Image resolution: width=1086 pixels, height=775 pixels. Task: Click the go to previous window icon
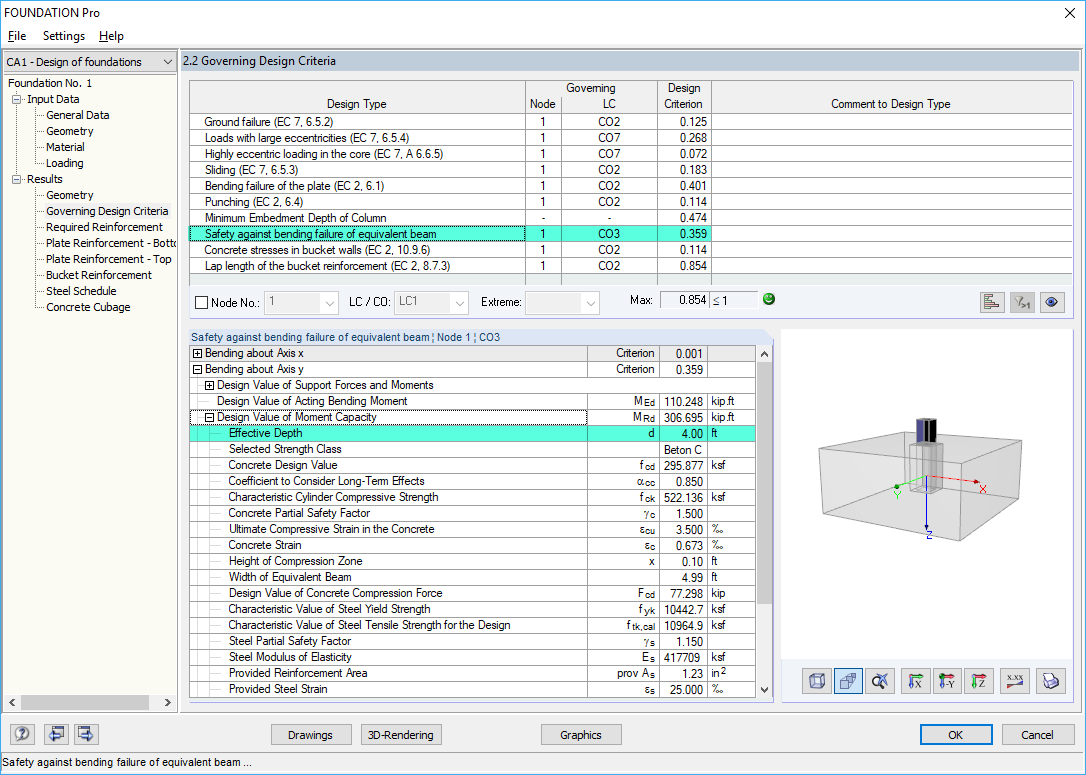coord(56,734)
